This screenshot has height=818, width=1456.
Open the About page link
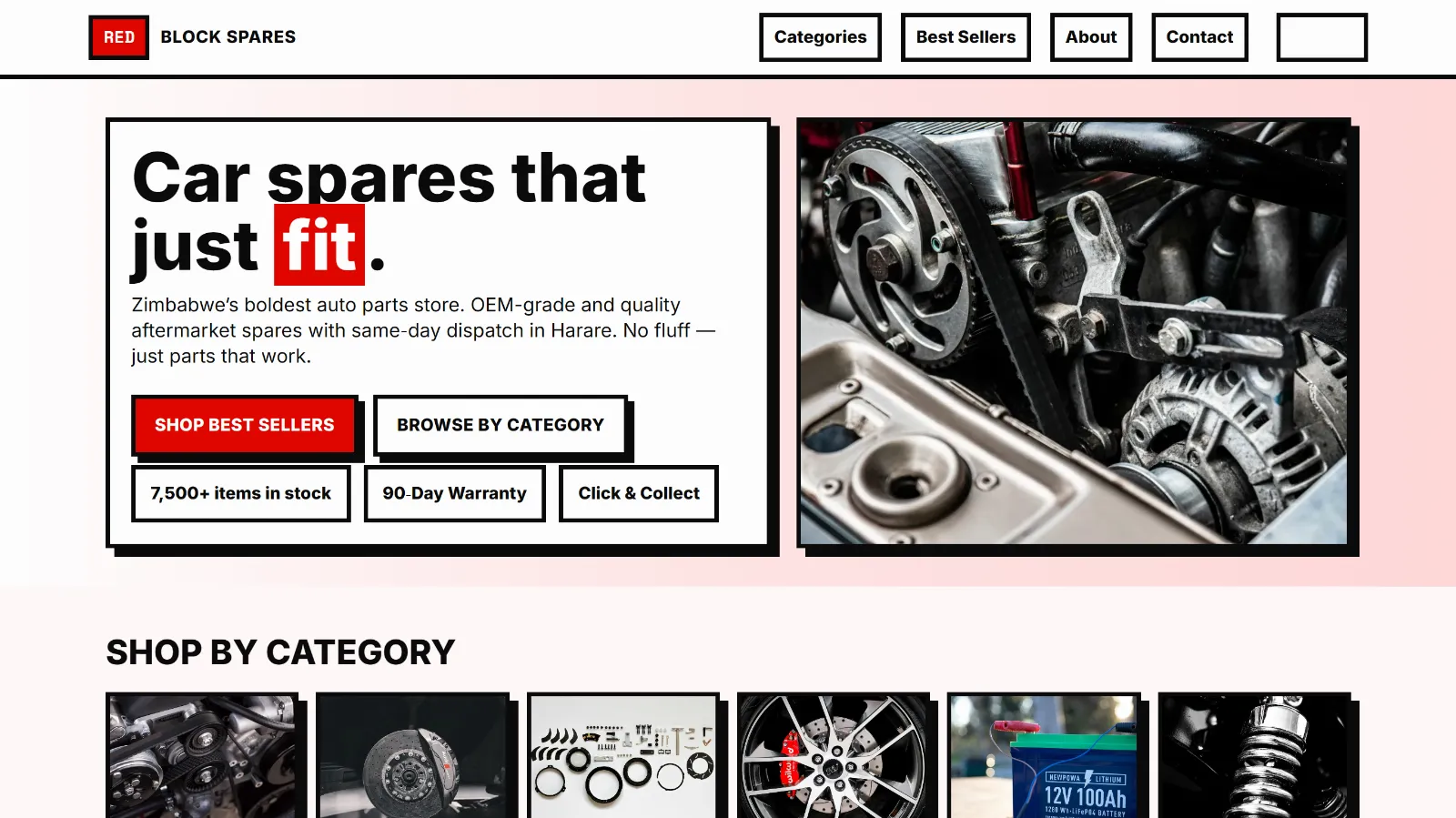(x=1091, y=37)
